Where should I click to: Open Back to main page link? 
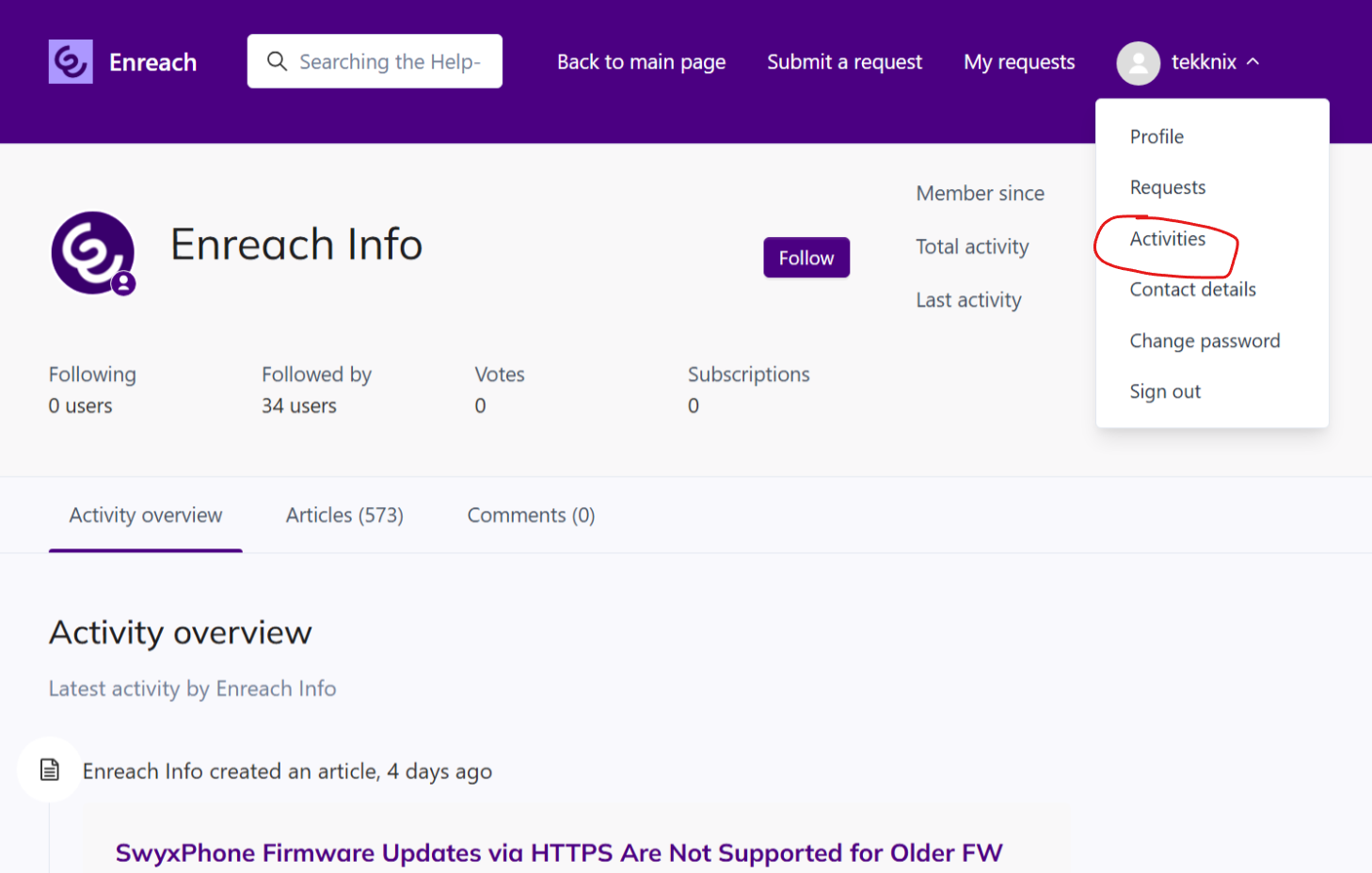[x=641, y=62]
